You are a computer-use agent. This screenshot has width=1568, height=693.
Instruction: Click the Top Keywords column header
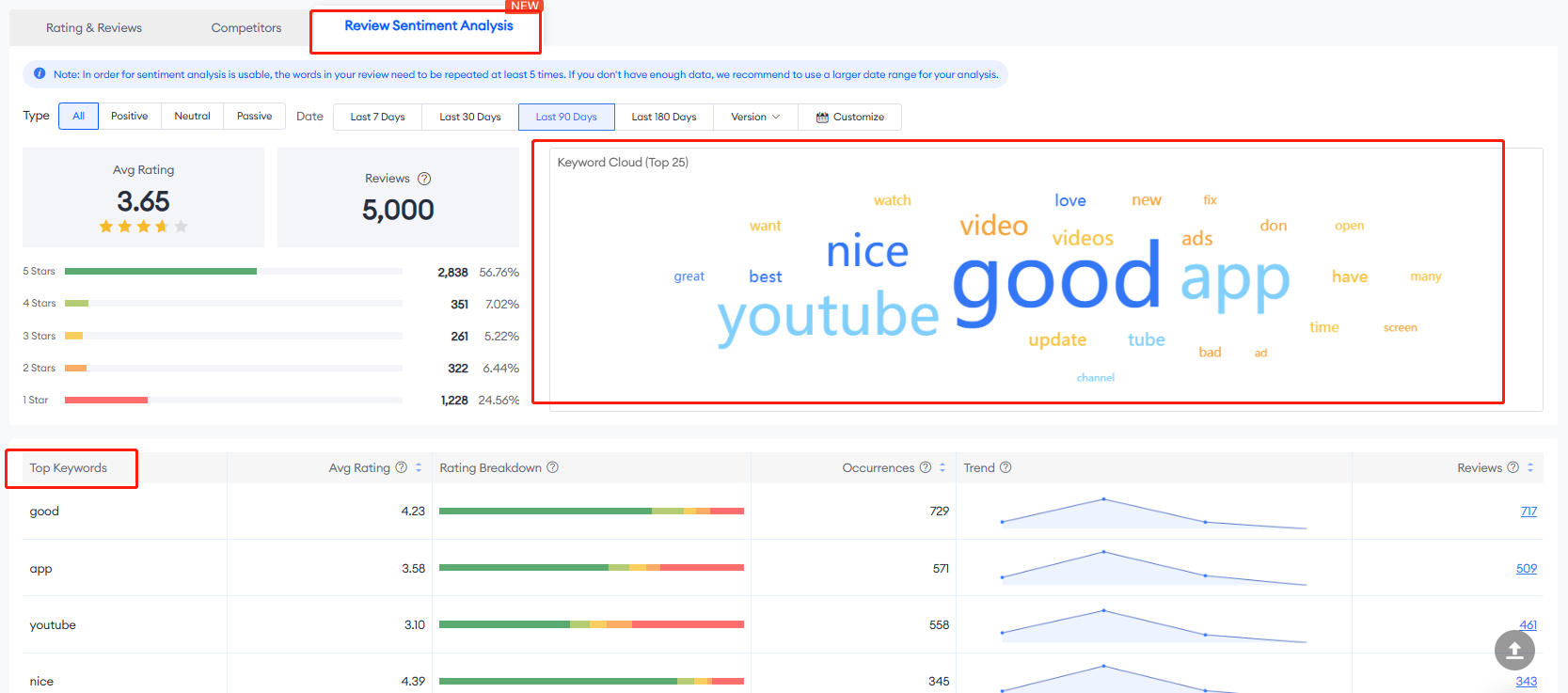(69, 468)
